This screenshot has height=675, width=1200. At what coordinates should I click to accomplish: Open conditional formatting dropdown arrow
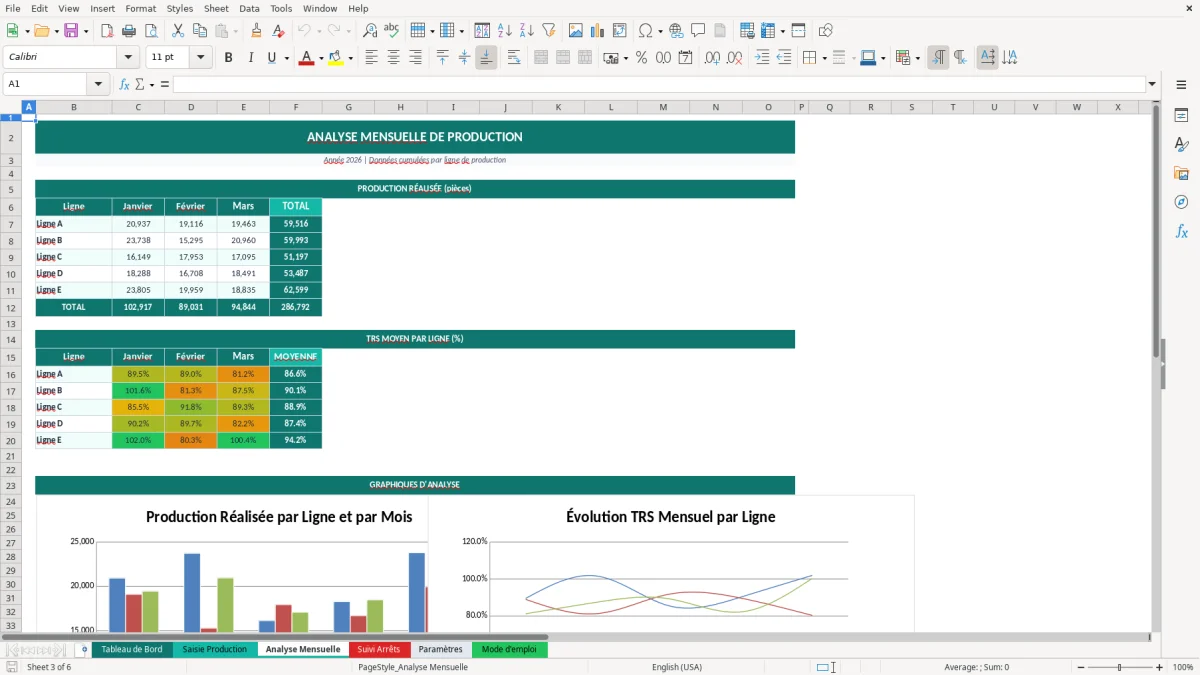917,58
